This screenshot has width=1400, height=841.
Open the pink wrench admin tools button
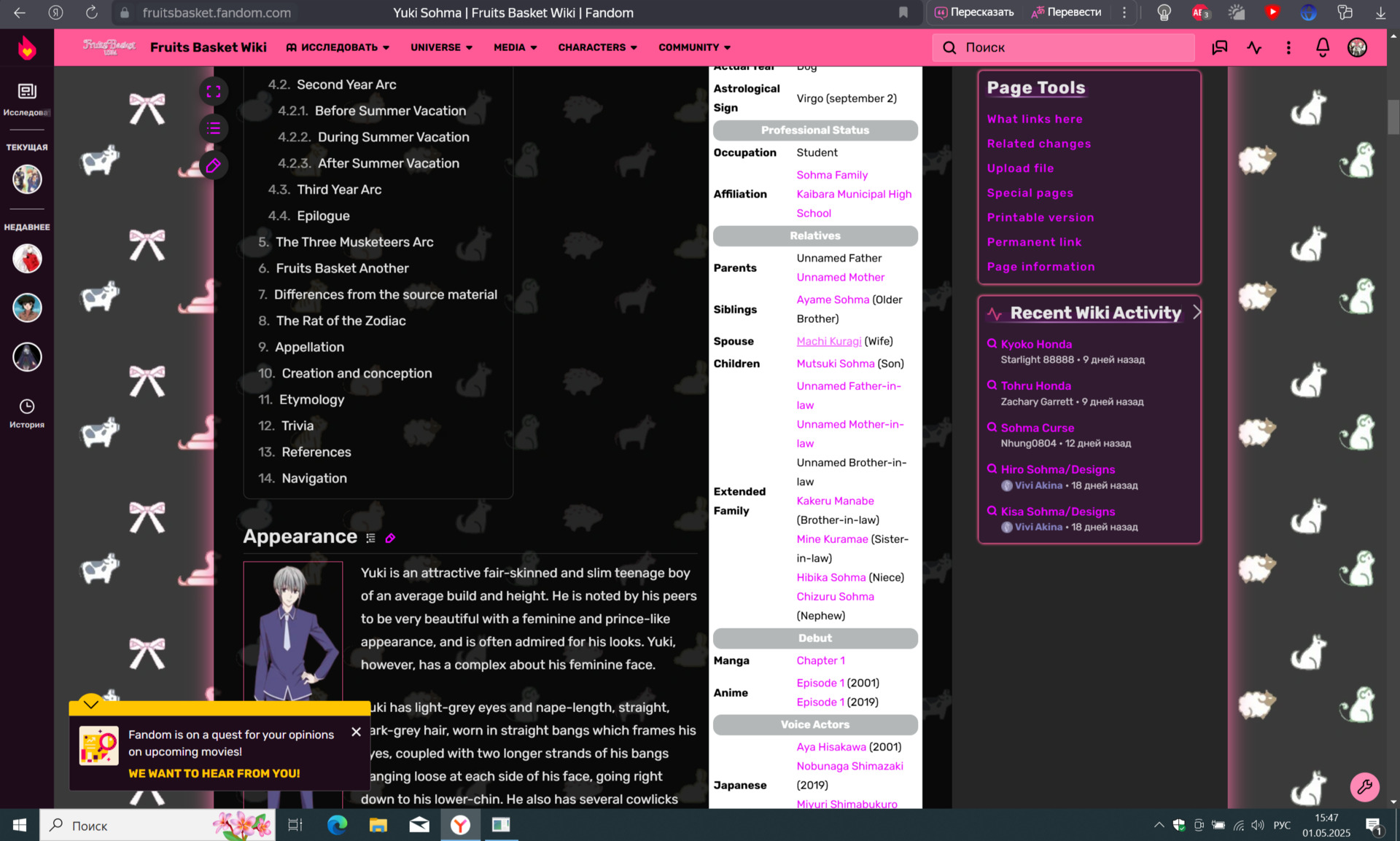tap(1364, 786)
